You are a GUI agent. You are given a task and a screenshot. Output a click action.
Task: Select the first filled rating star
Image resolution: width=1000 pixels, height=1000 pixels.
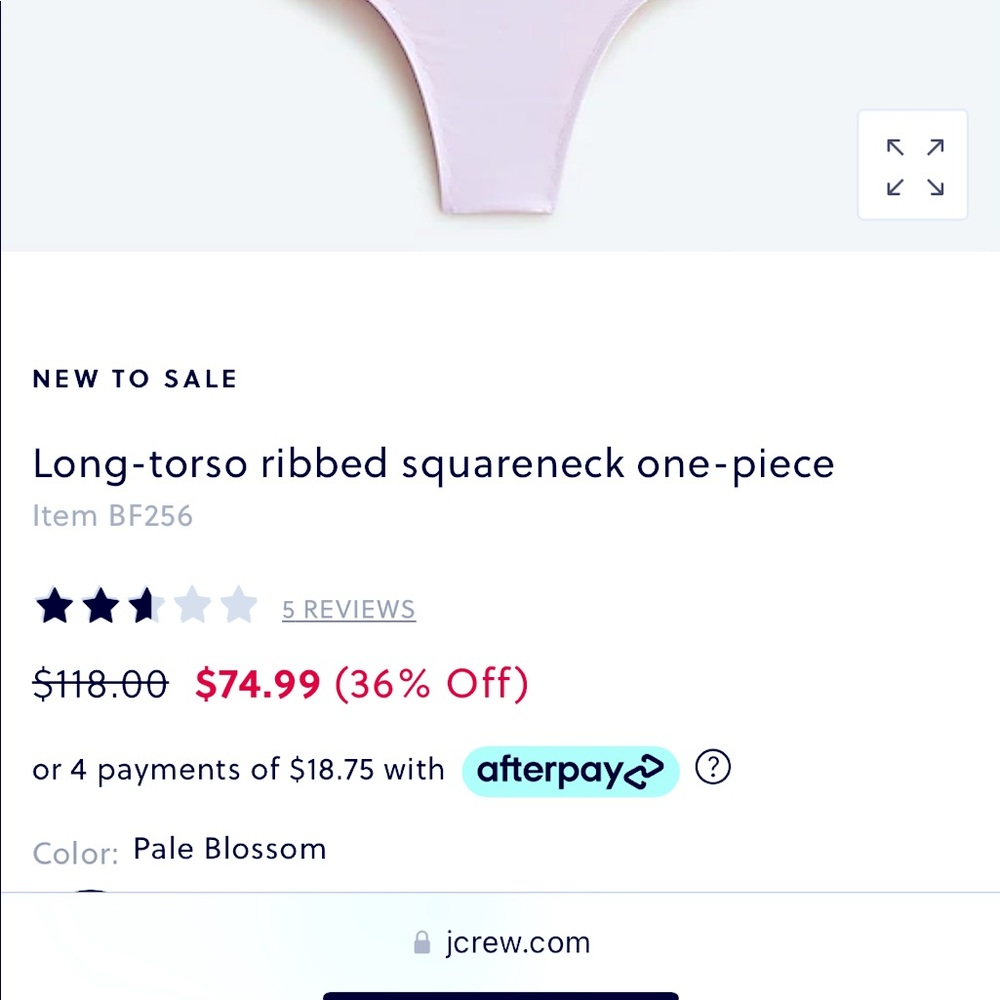click(55, 605)
